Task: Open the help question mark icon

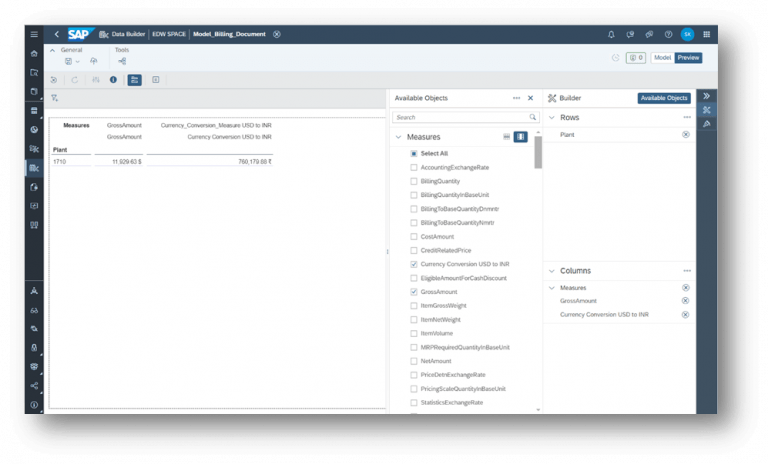Action: coord(668,34)
